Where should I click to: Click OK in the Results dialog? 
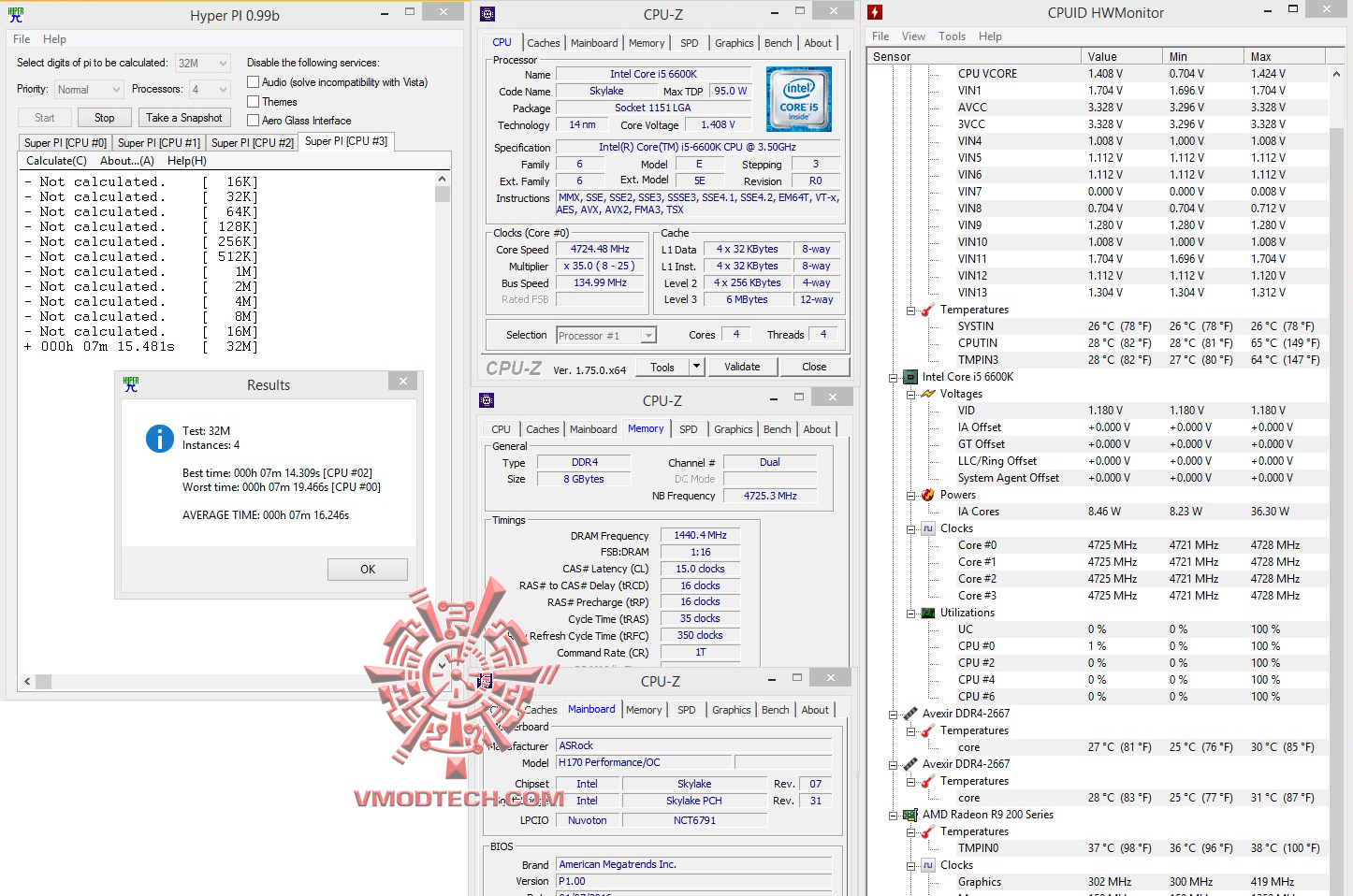pos(368,569)
